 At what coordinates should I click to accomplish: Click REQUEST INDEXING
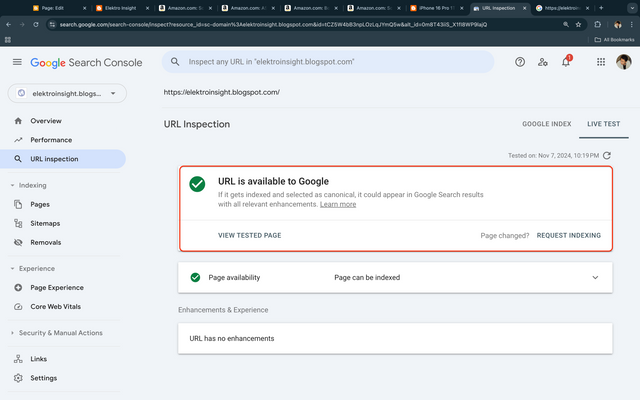[x=569, y=236]
